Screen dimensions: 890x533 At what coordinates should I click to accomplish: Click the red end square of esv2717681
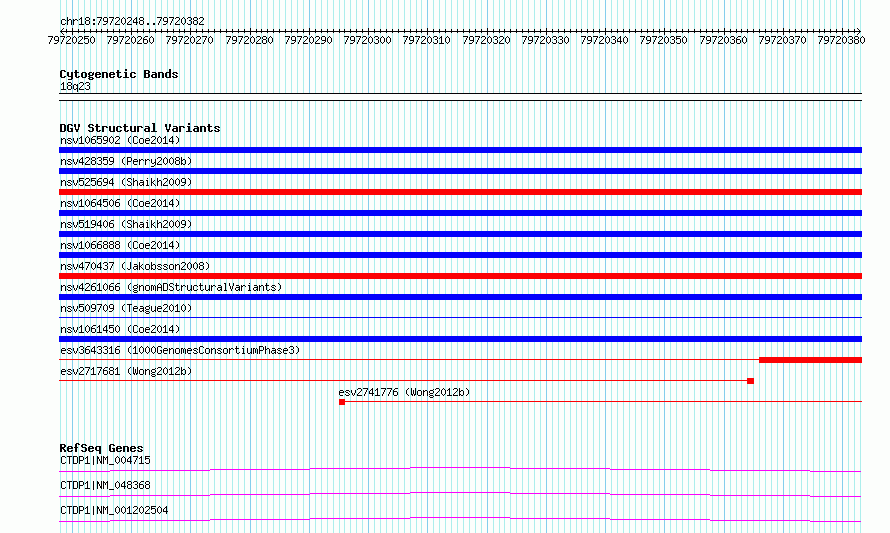pyautogui.click(x=750, y=381)
